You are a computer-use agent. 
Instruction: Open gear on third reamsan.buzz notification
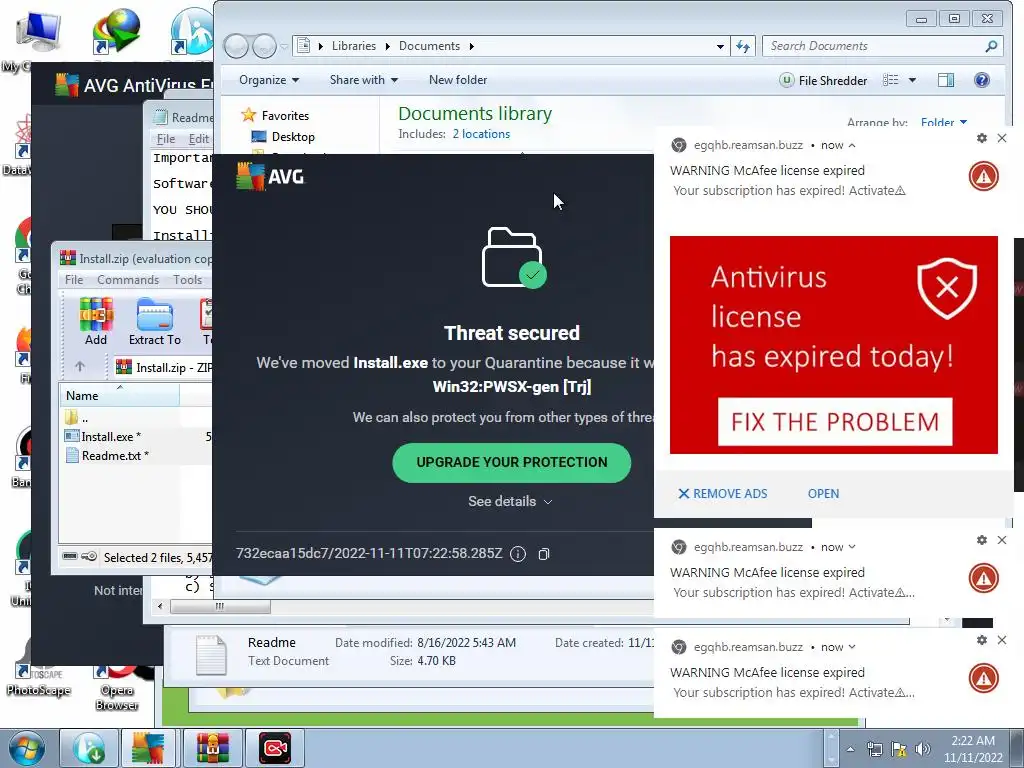pyautogui.click(x=982, y=640)
